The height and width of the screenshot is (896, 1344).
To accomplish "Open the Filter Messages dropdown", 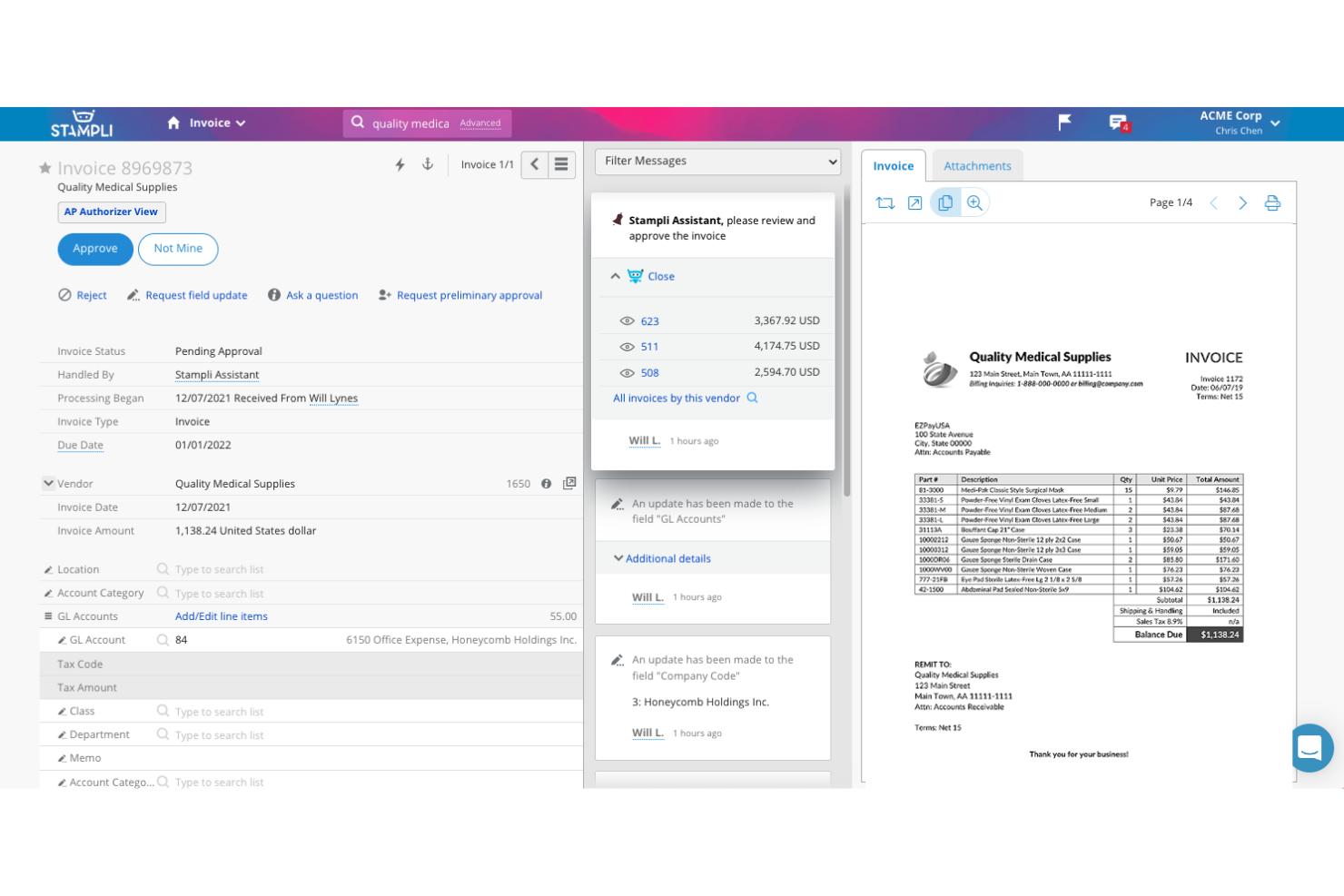I will pos(717,162).
